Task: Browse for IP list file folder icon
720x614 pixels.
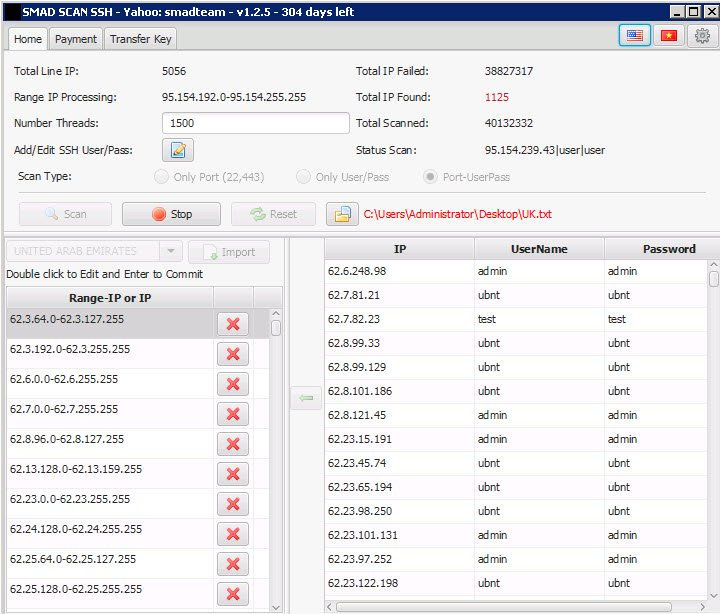Action: click(x=342, y=214)
